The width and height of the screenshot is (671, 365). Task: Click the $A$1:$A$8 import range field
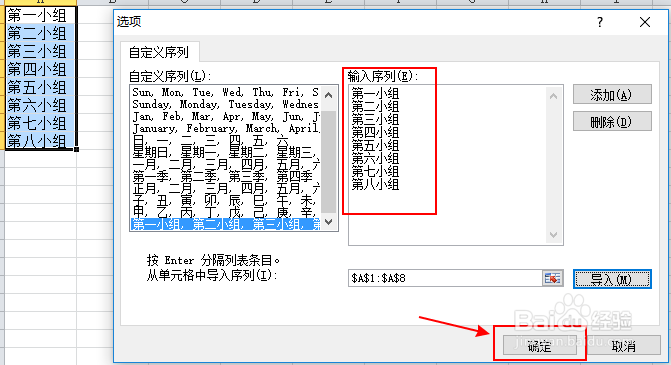point(445,279)
